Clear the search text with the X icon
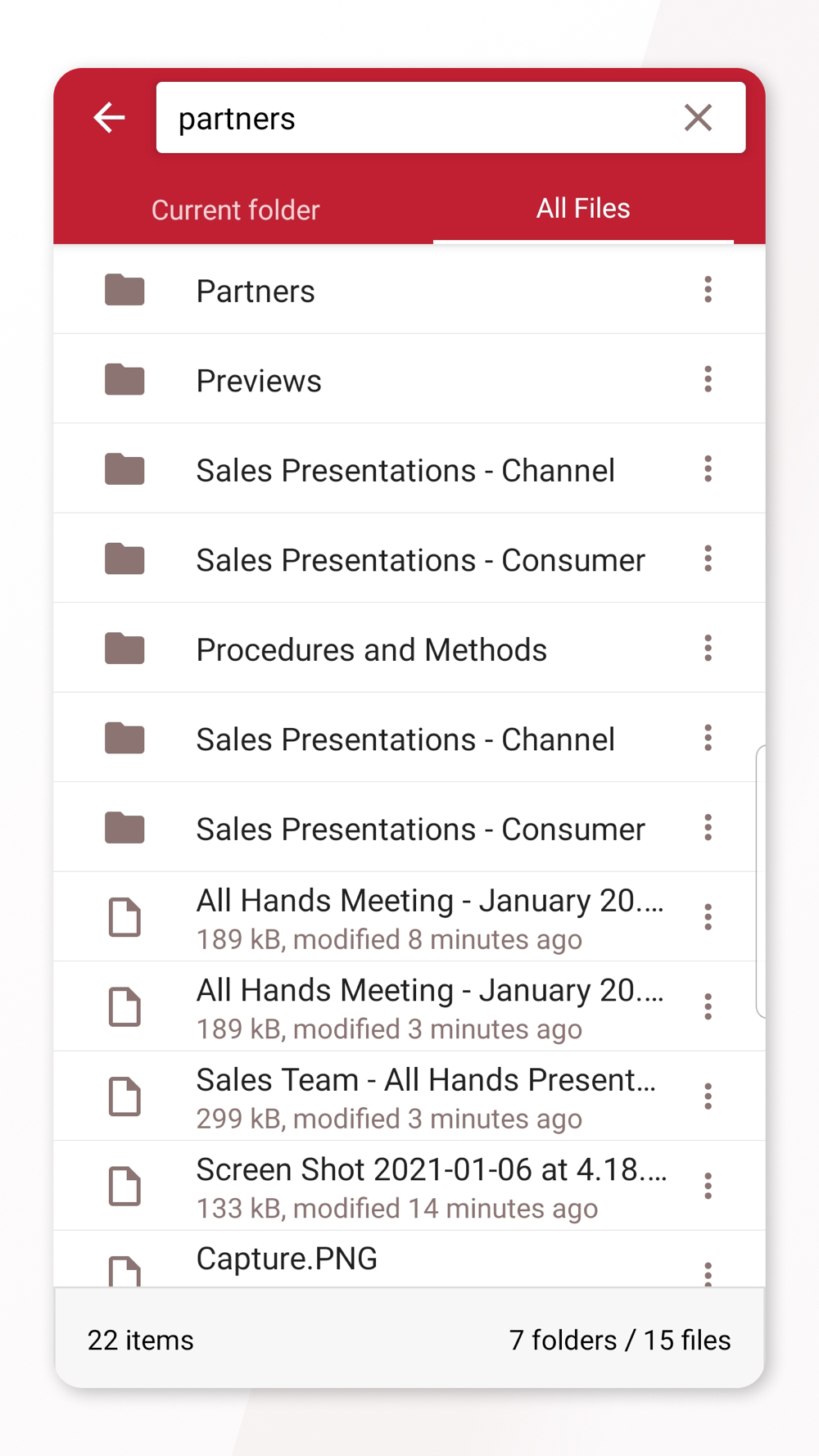 point(698,118)
